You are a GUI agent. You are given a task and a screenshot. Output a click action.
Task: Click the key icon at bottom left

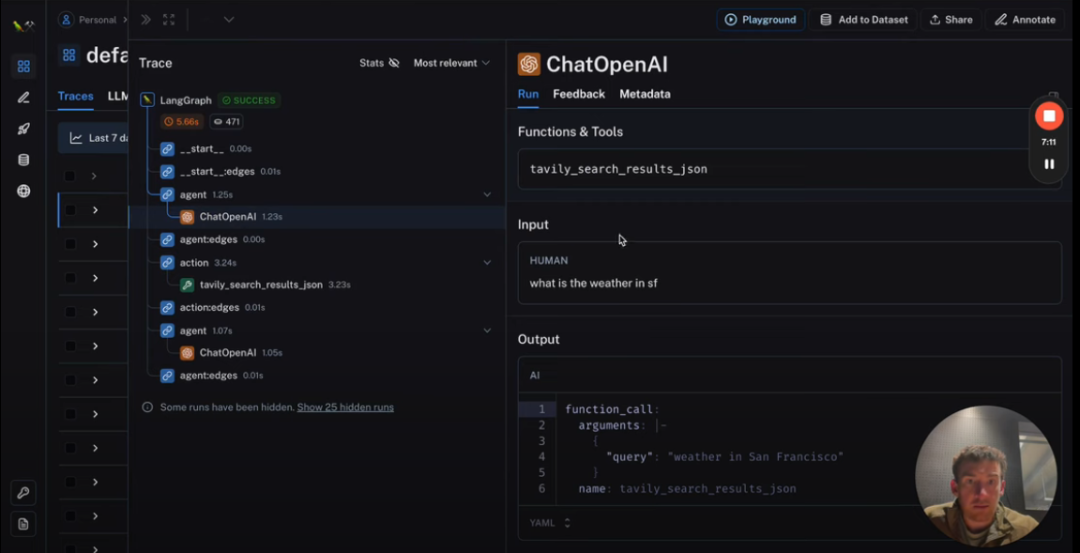coord(24,493)
